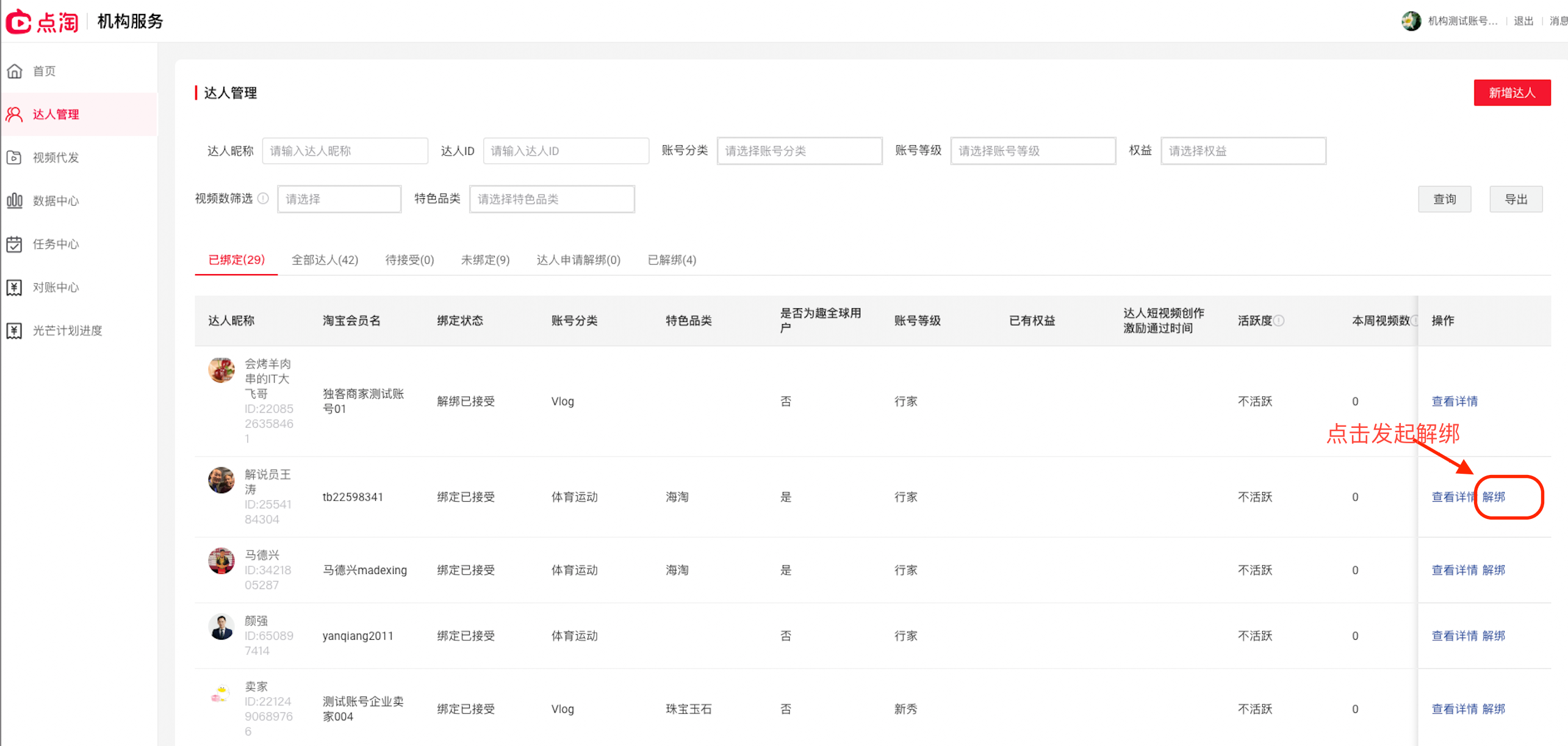Open 数据中心 bar chart icon
Screen dimensions: 1568x746
click(x=15, y=201)
